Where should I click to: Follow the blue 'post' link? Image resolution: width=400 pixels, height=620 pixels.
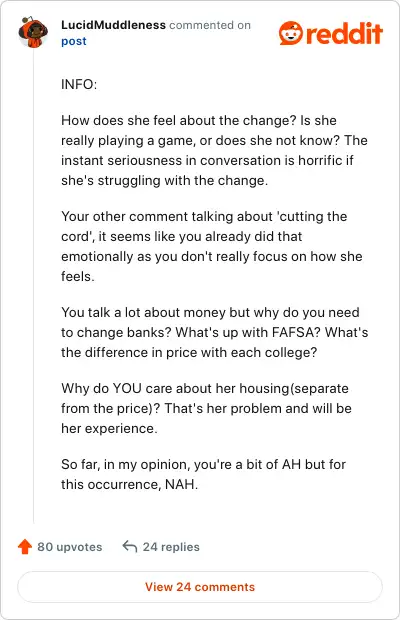coord(74,41)
